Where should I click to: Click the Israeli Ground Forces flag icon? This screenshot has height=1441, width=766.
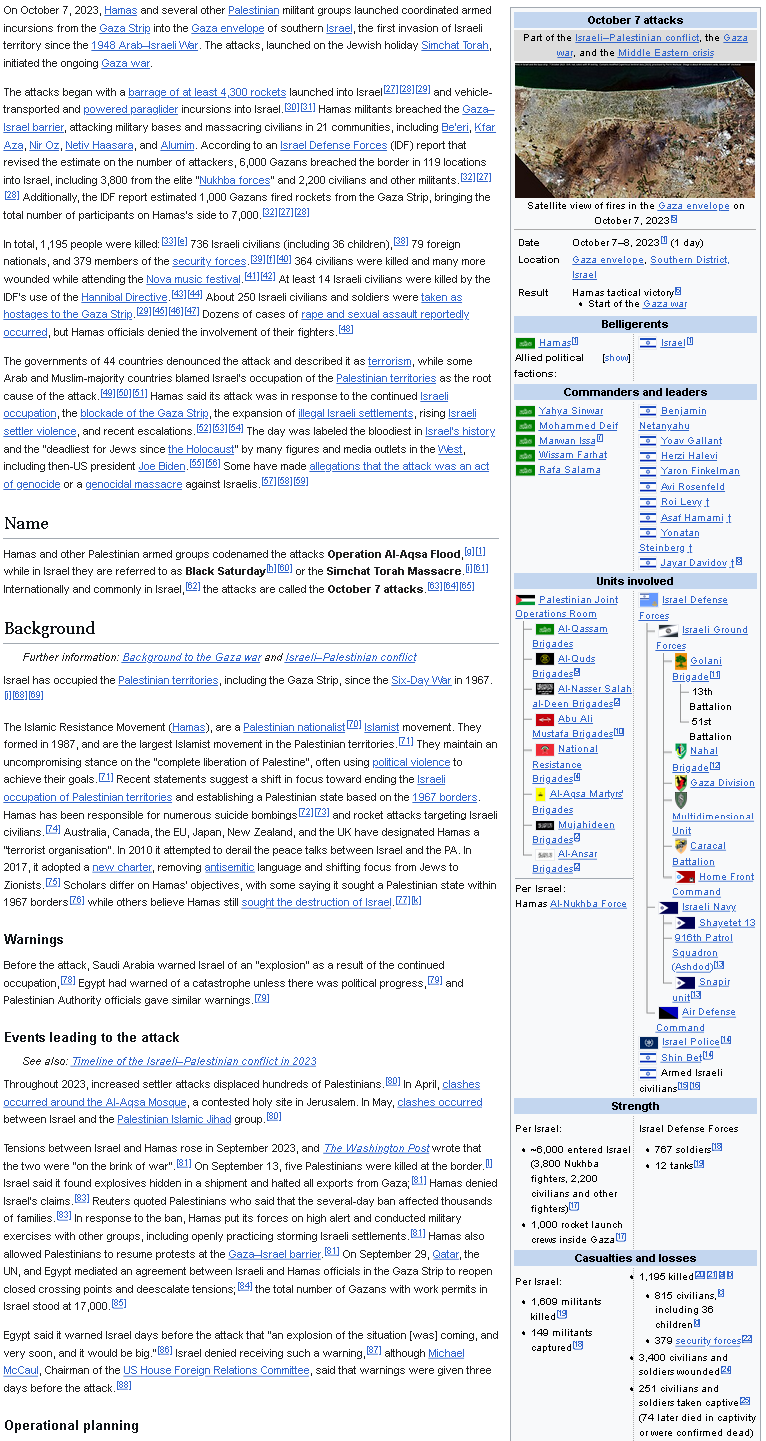[667, 631]
